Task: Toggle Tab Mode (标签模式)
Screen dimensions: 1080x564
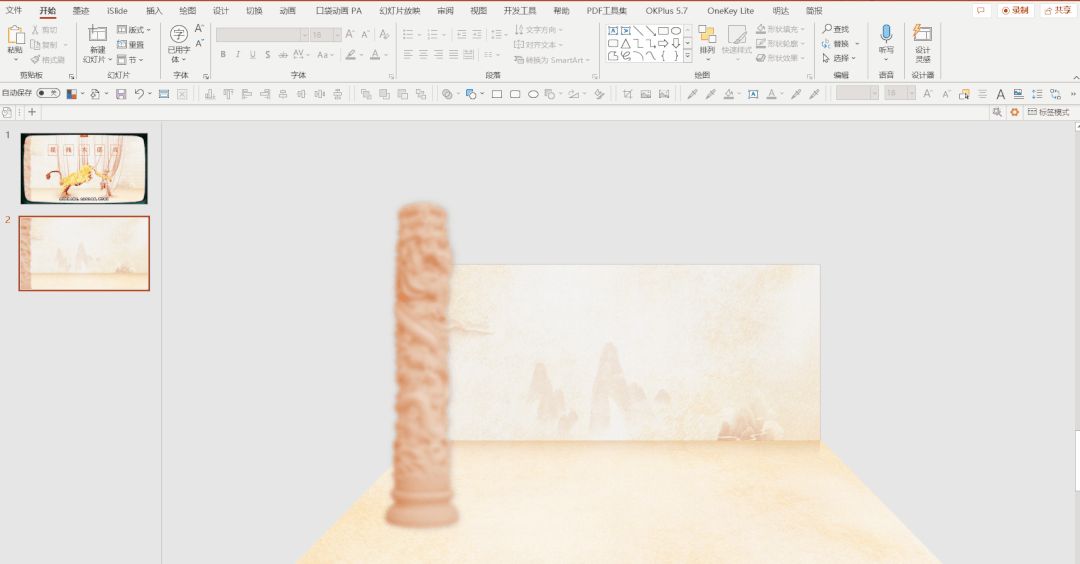Action: coord(1048,112)
